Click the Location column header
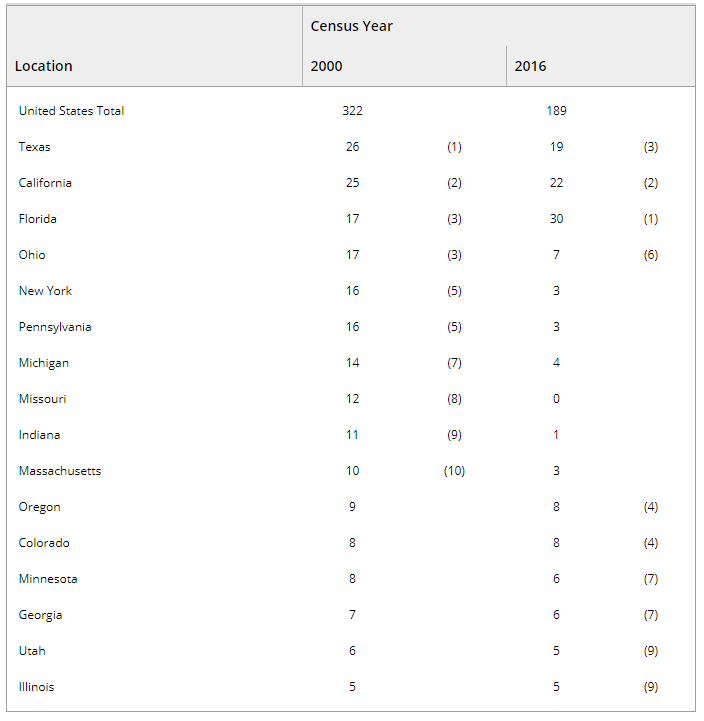704x721 pixels. 44,66
